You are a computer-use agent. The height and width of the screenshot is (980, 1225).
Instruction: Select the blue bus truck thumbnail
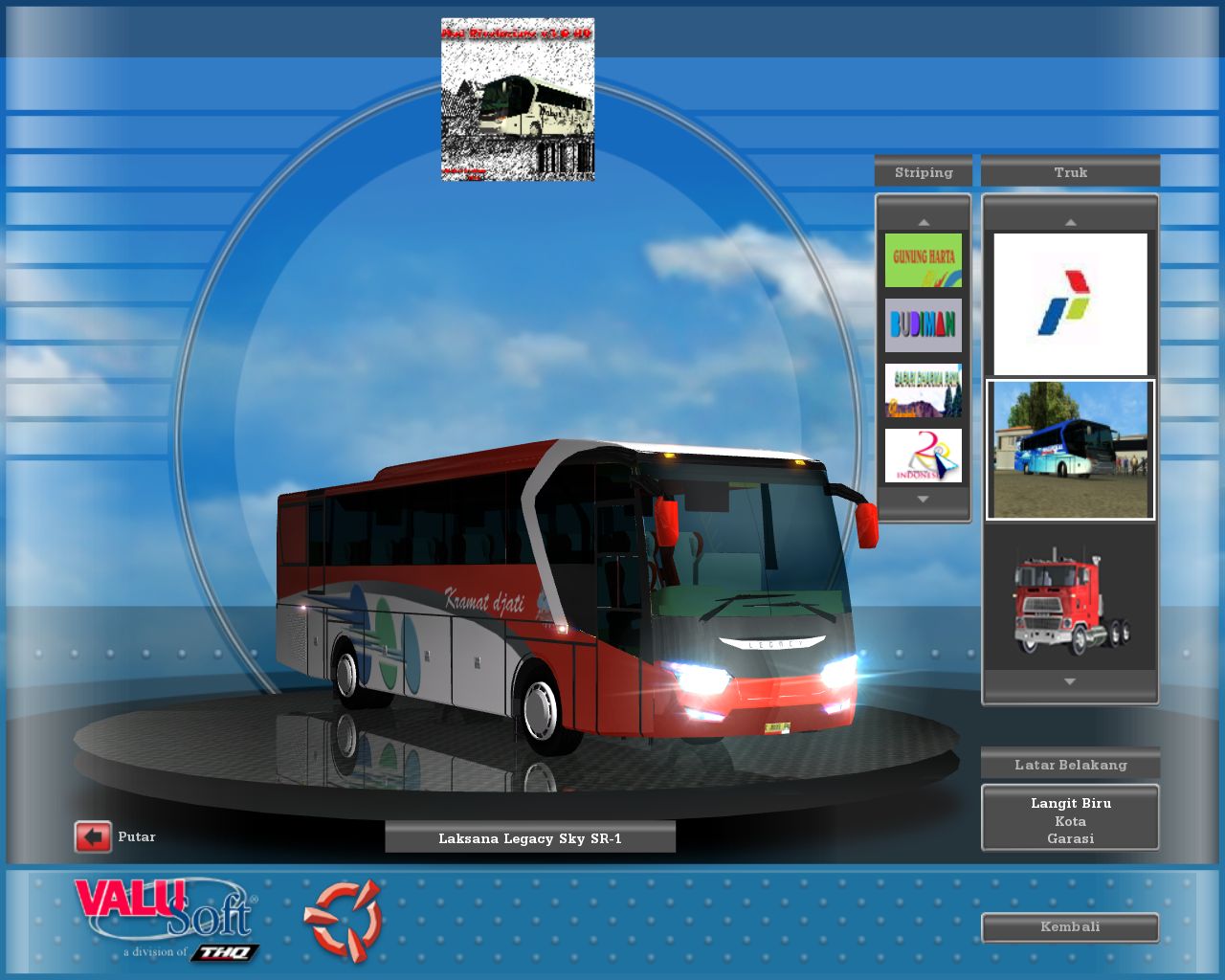pos(1070,450)
